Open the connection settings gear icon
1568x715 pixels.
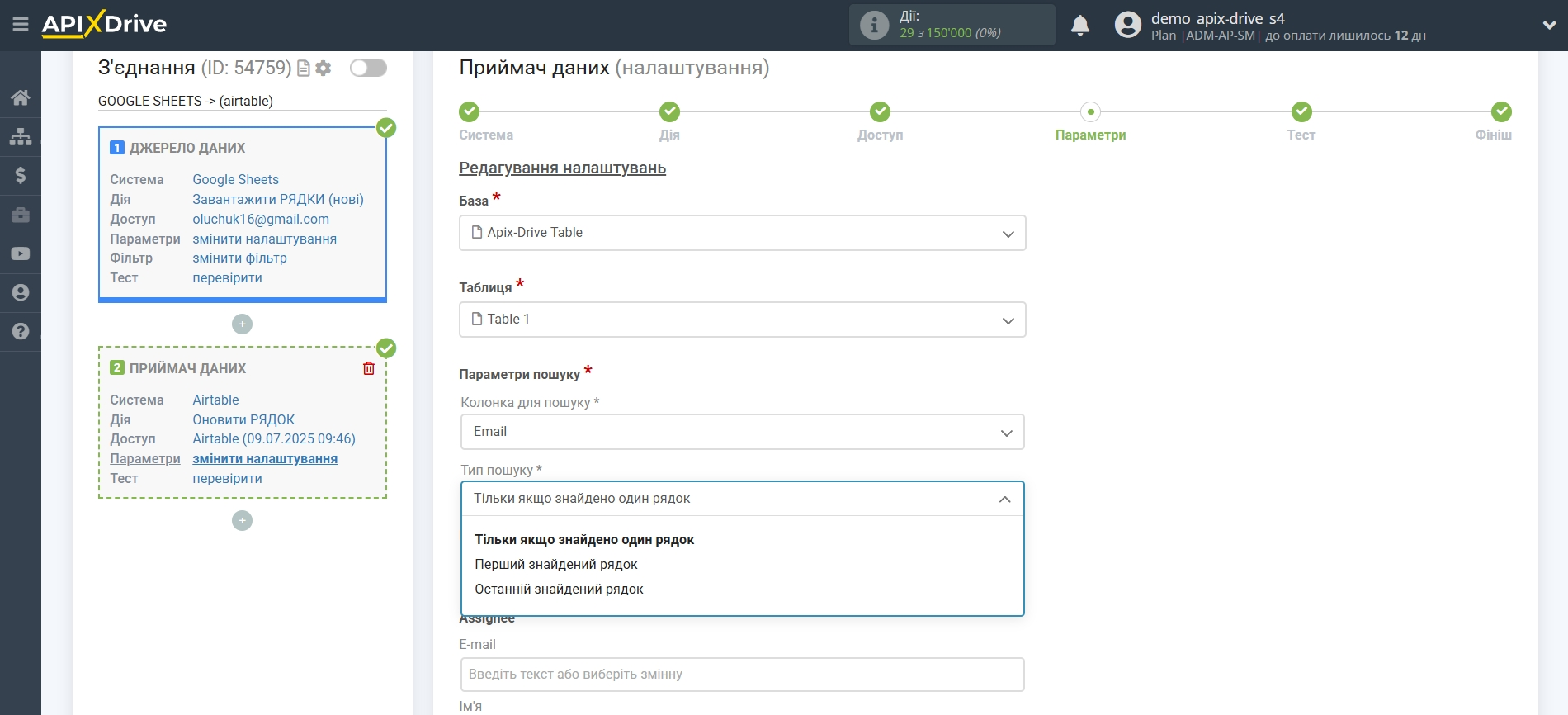324,69
